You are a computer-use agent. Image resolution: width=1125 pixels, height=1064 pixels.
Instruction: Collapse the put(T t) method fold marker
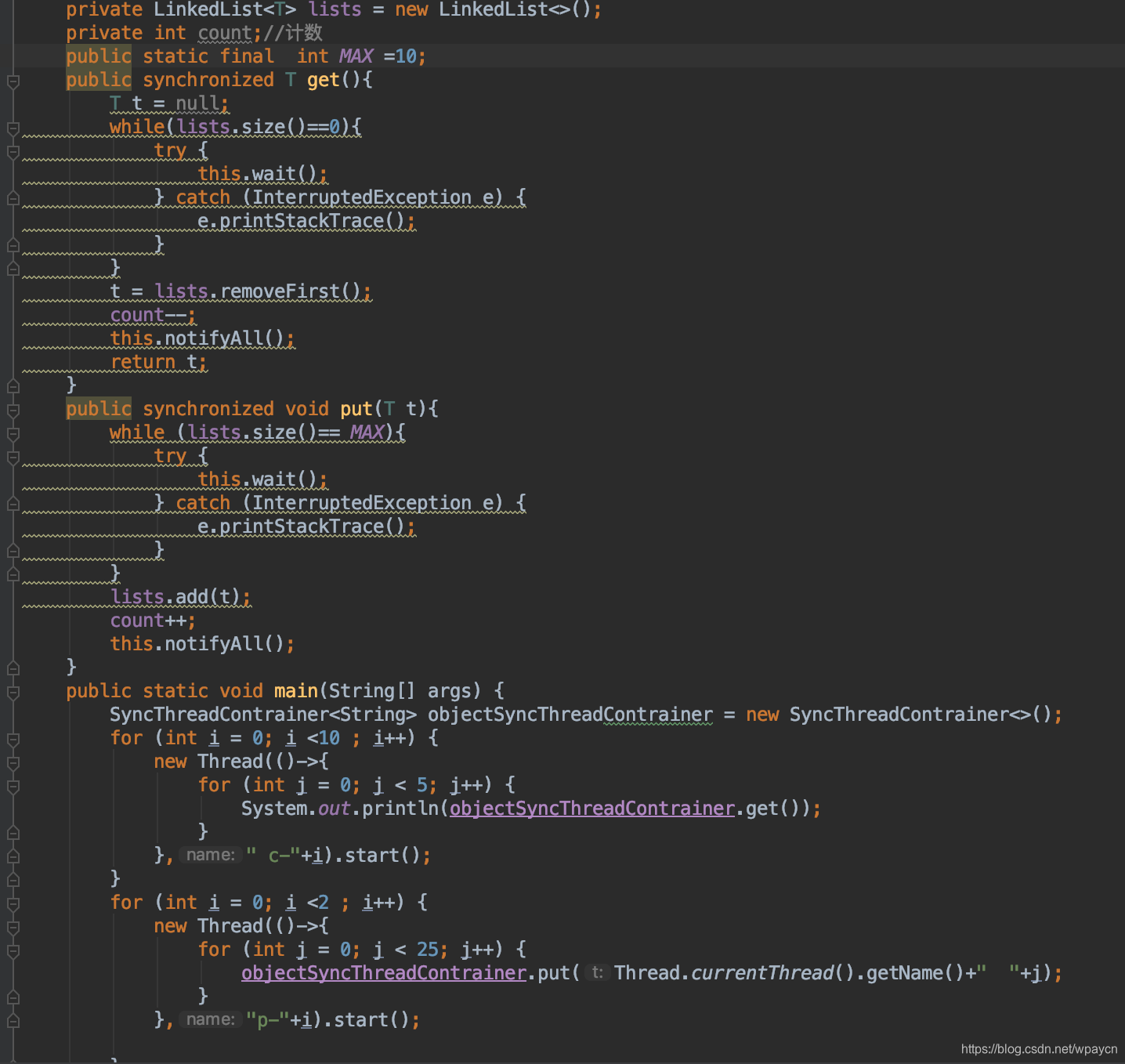click(13, 410)
